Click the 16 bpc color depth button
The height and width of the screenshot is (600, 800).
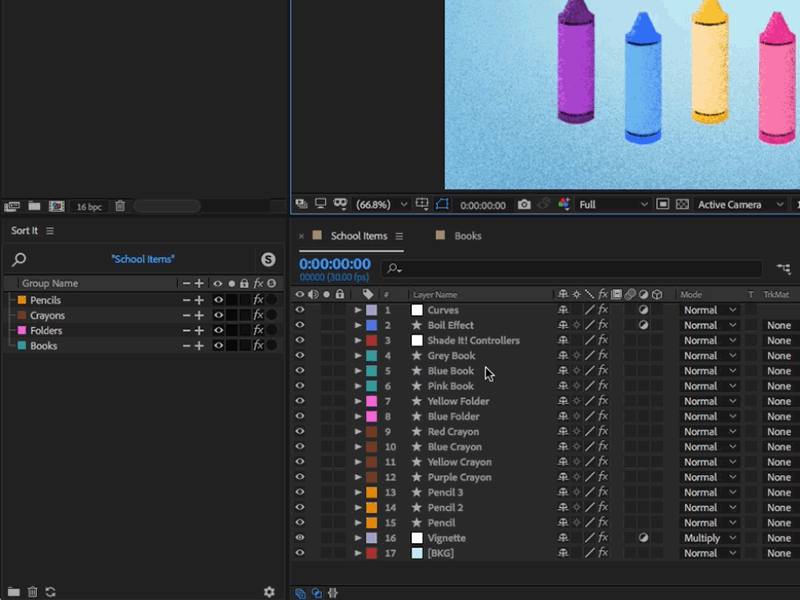pyautogui.click(x=89, y=207)
